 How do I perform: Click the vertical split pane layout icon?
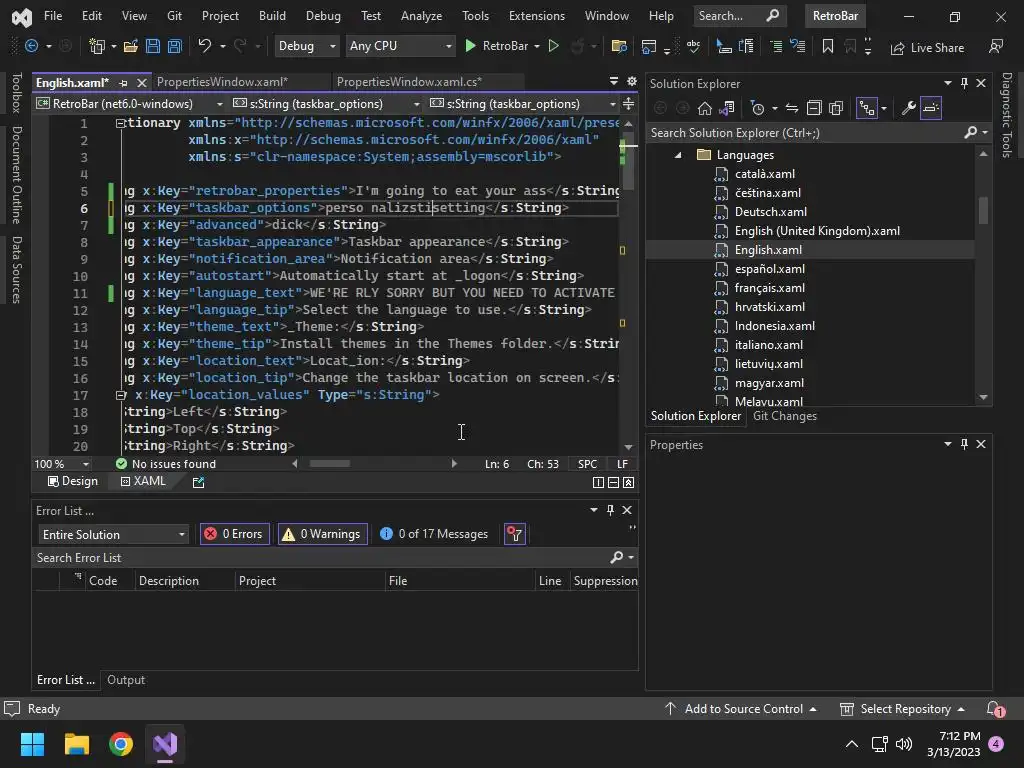tap(598, 482)
